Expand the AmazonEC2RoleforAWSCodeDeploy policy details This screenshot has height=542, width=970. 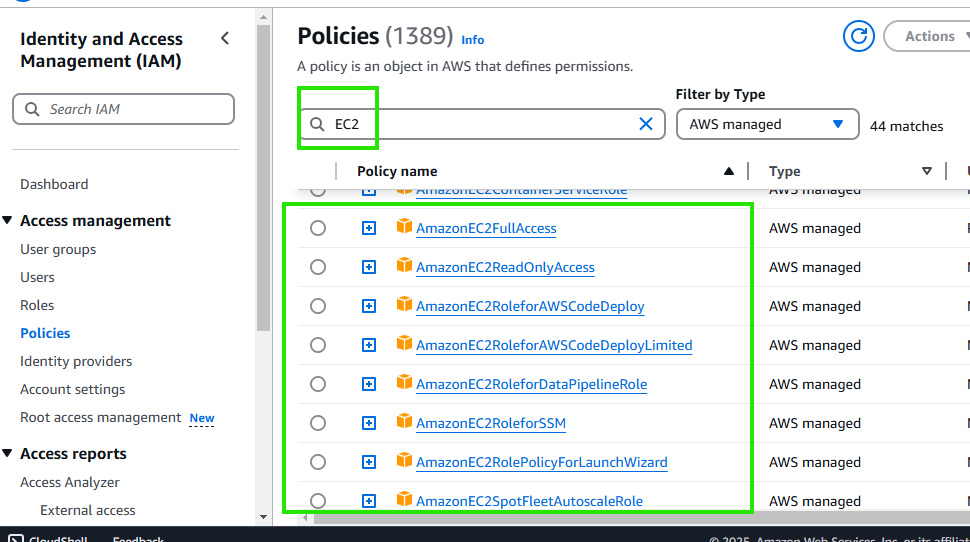coord(369,306)
